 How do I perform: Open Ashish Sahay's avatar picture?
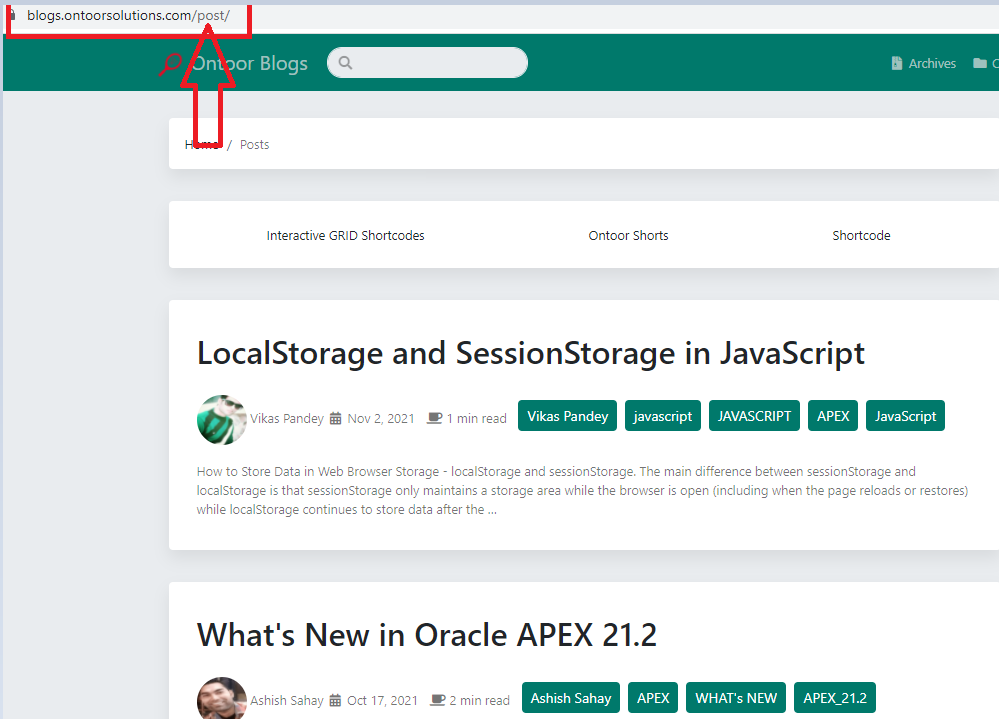pyautogui.click(x=221, y=699)
